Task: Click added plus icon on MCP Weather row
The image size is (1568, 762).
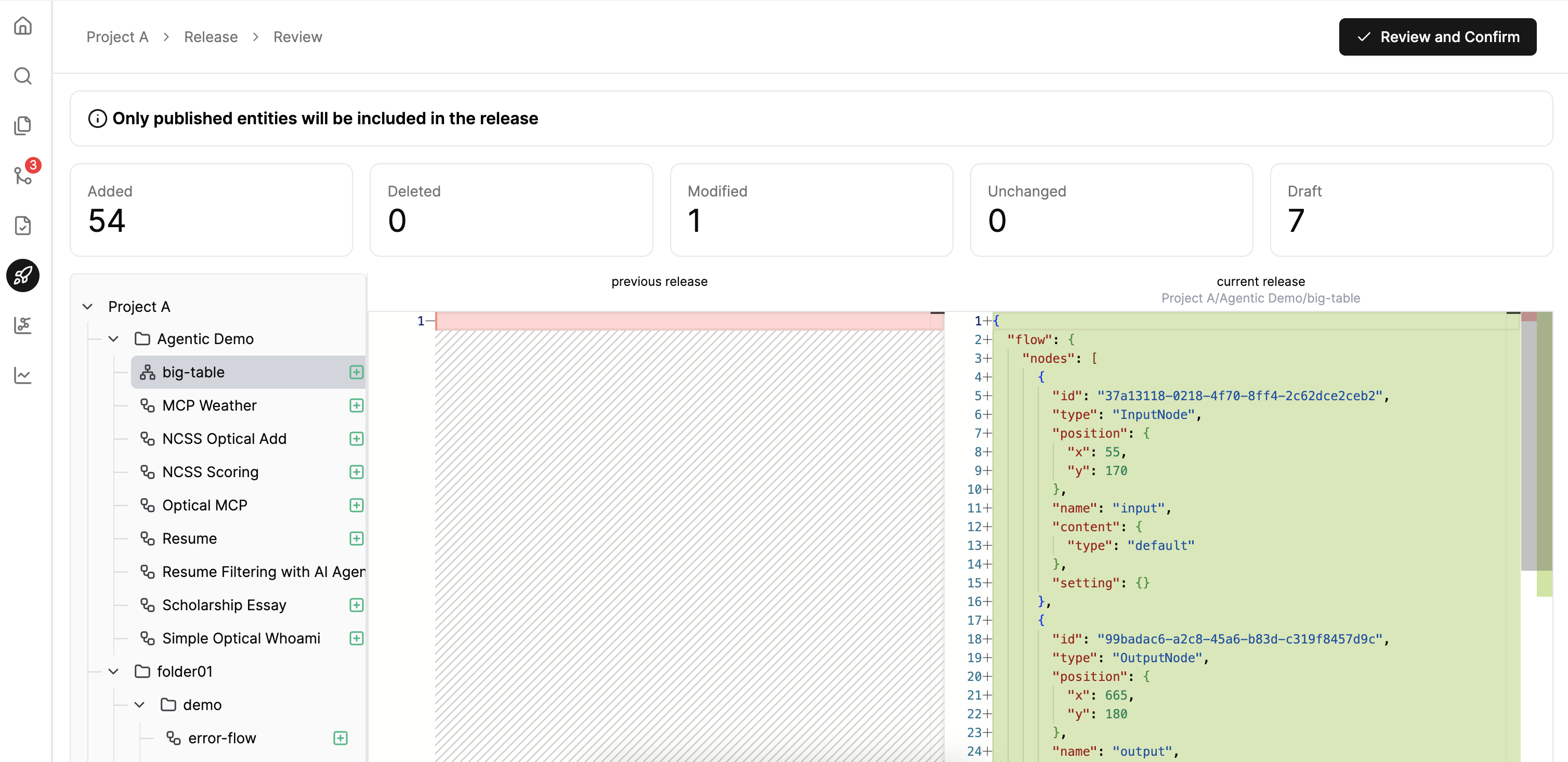Action: point(357,405)
